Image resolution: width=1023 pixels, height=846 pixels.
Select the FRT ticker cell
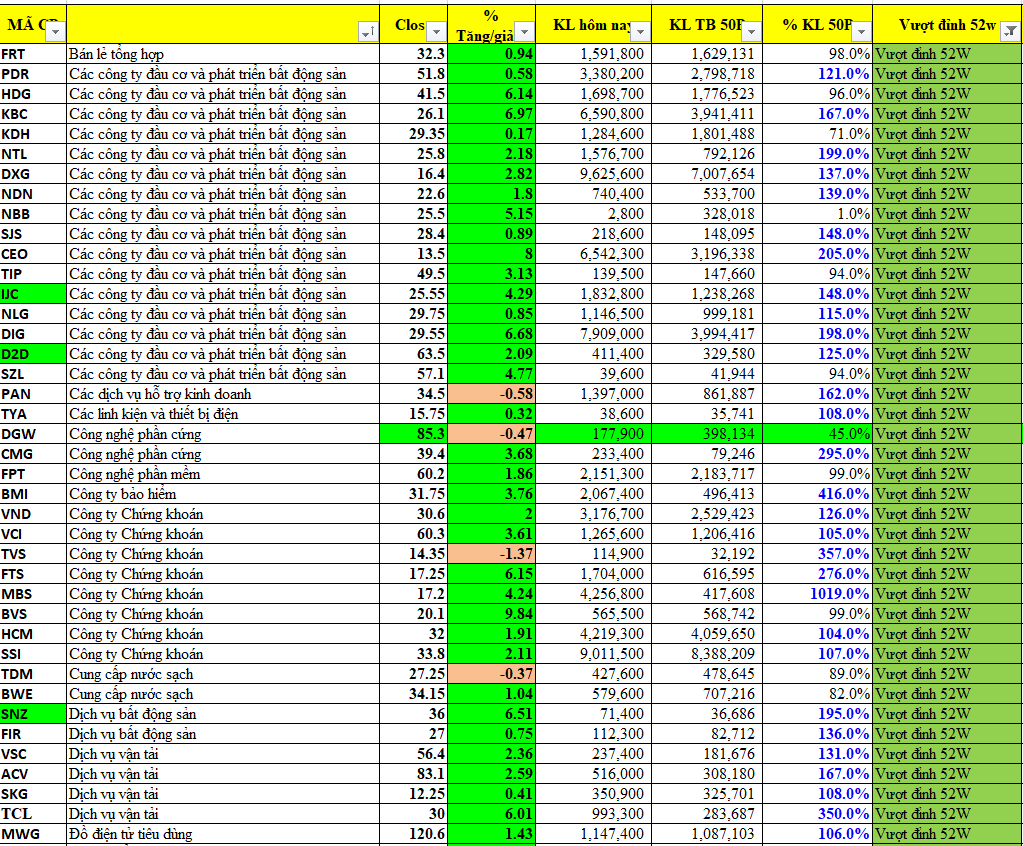[x=33, y=54]
